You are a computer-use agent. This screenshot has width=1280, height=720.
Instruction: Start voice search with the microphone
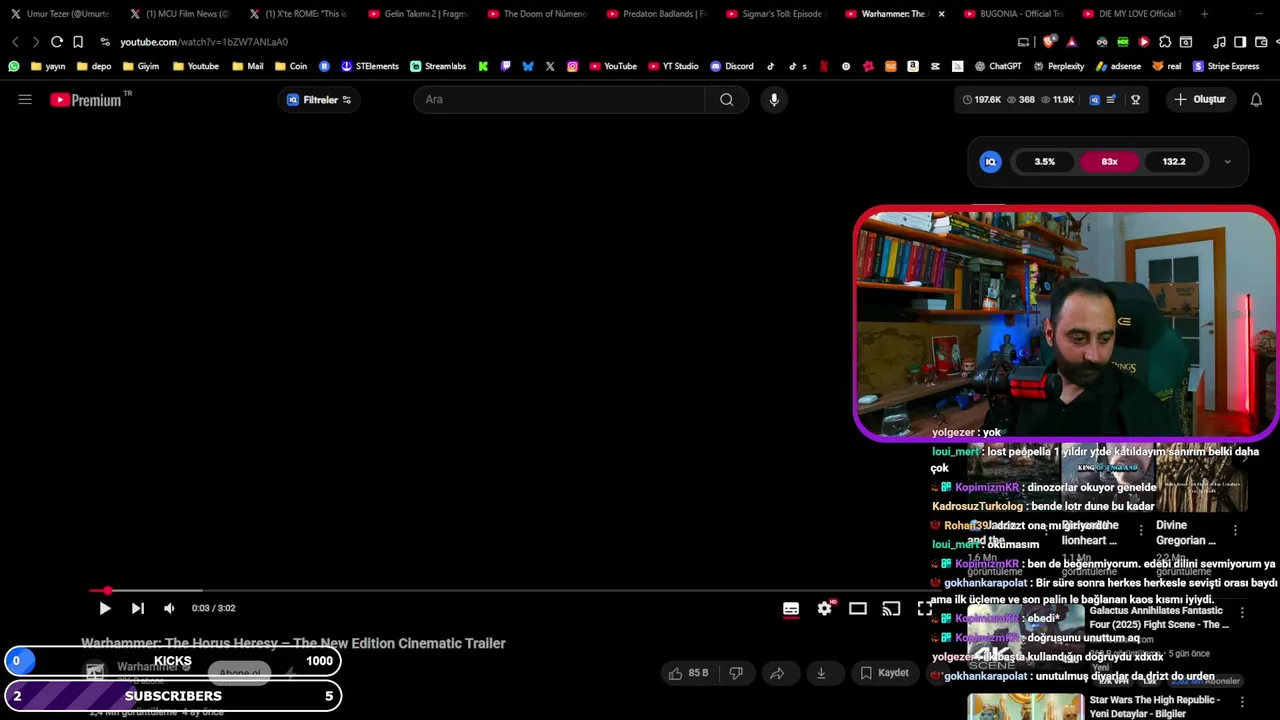click(x=774, y=99)
